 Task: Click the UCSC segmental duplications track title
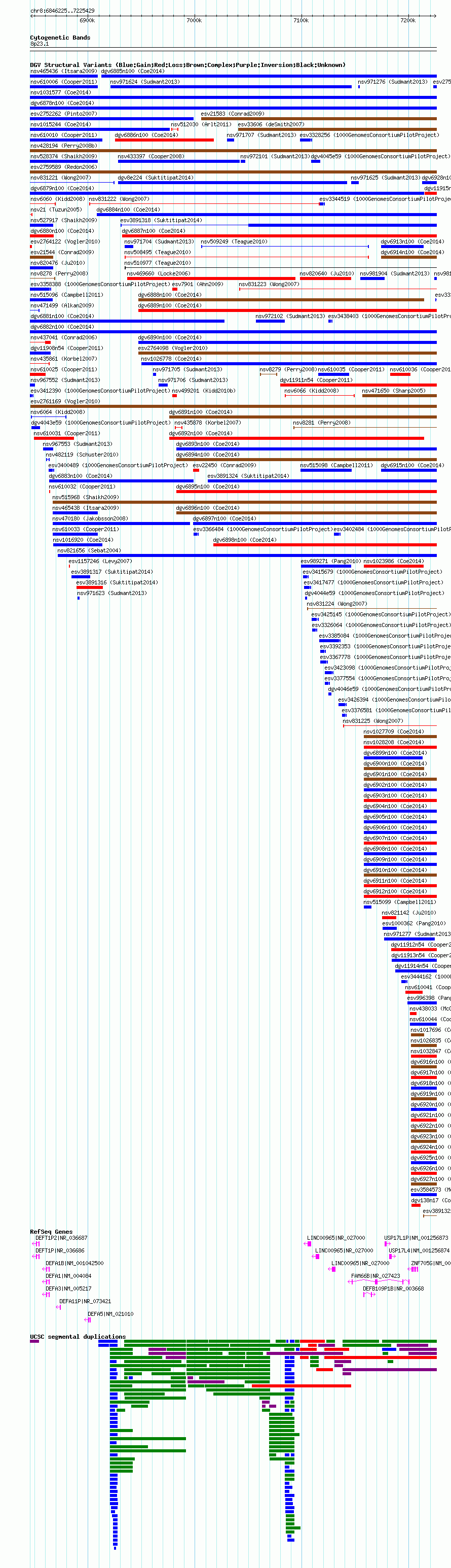point(78,1337)
